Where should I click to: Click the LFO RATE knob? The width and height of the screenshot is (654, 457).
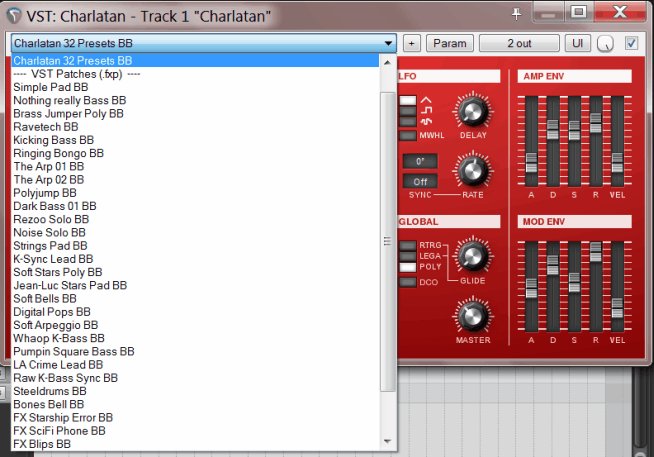coord(473,171)
